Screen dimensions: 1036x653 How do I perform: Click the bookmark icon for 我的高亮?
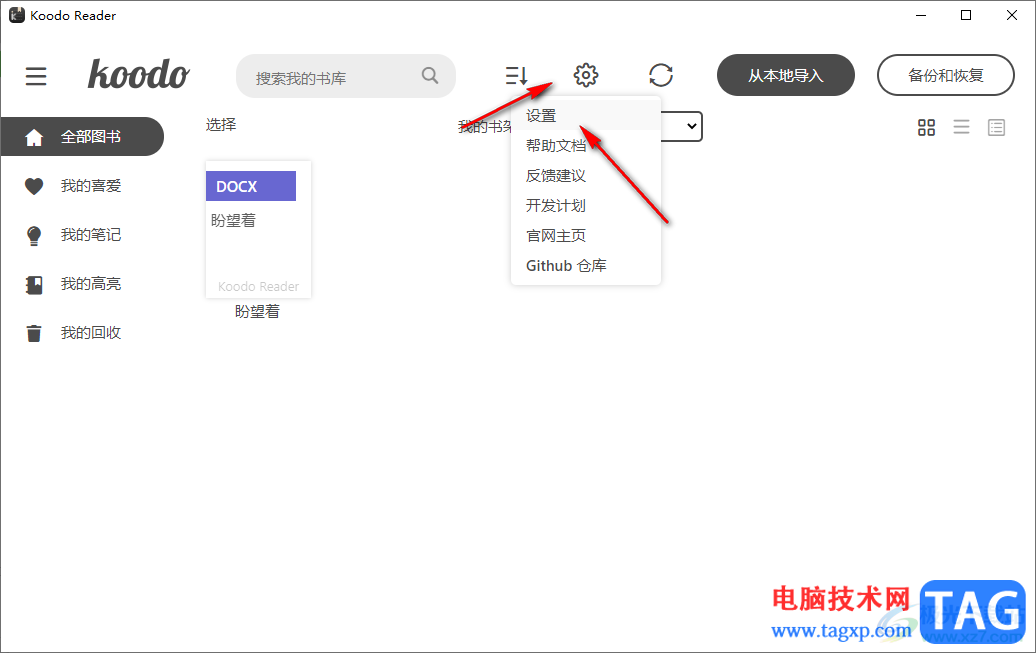pyautogui.click(x=34, y=285)
